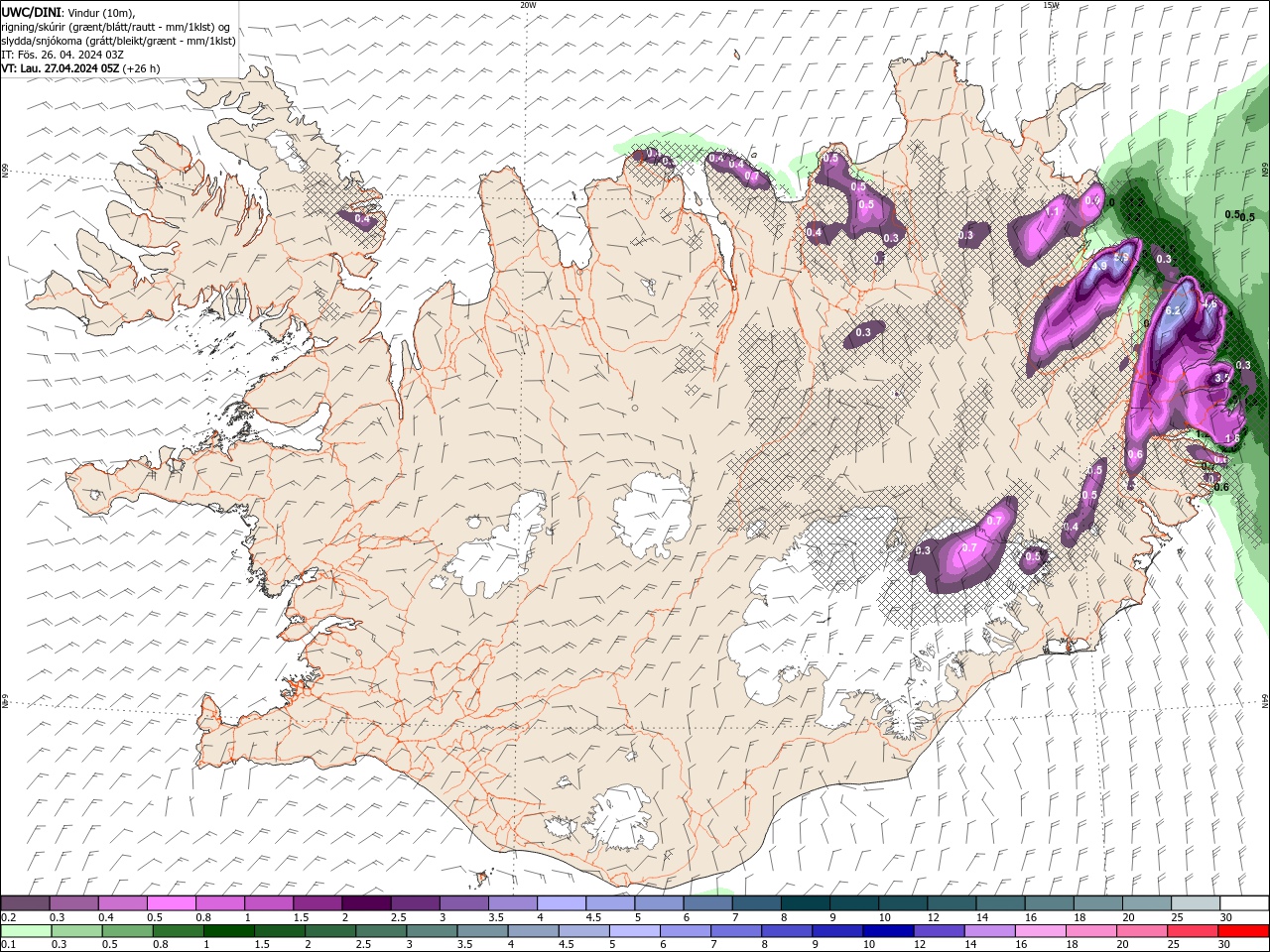Select the 'VT: Lau. 27.04.2024 05Z' valid time
Image resolution: width=1270 pixels, height=952 pixels.
[62, 68]
